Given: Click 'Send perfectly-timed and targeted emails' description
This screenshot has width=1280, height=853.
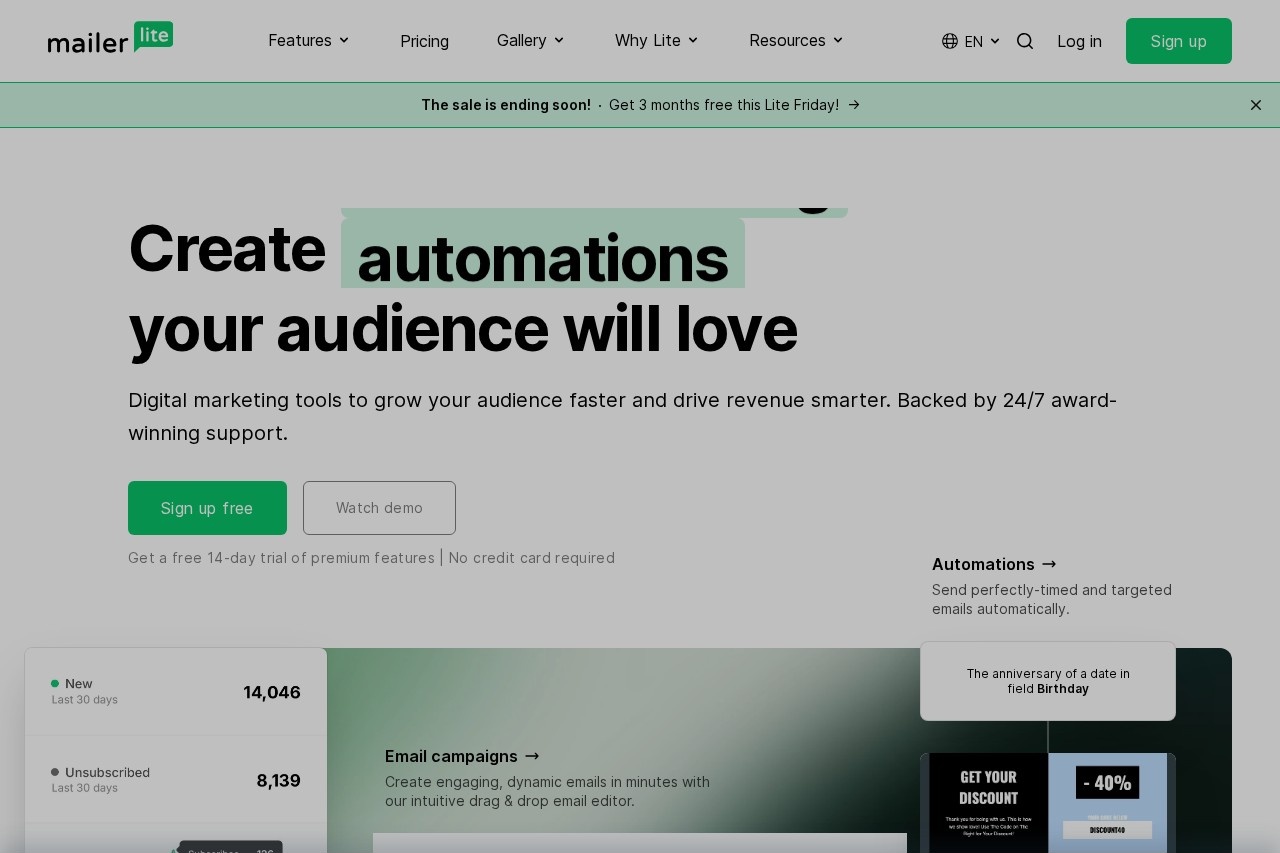Looking at the screenshot, I should [x=1052, y=599].
